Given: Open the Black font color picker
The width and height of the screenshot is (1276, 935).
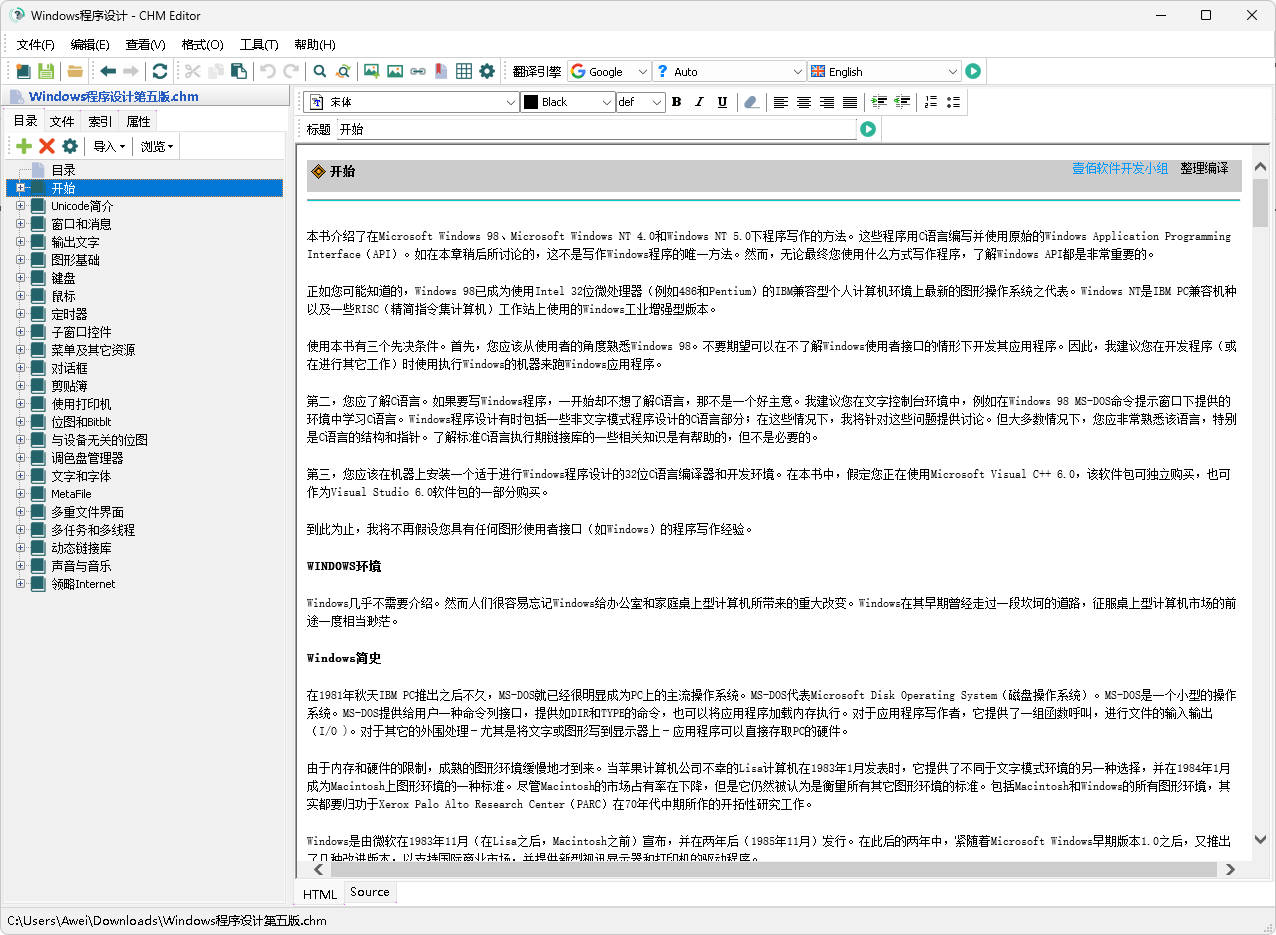Looking at the screenshot, I should point(568,102).
